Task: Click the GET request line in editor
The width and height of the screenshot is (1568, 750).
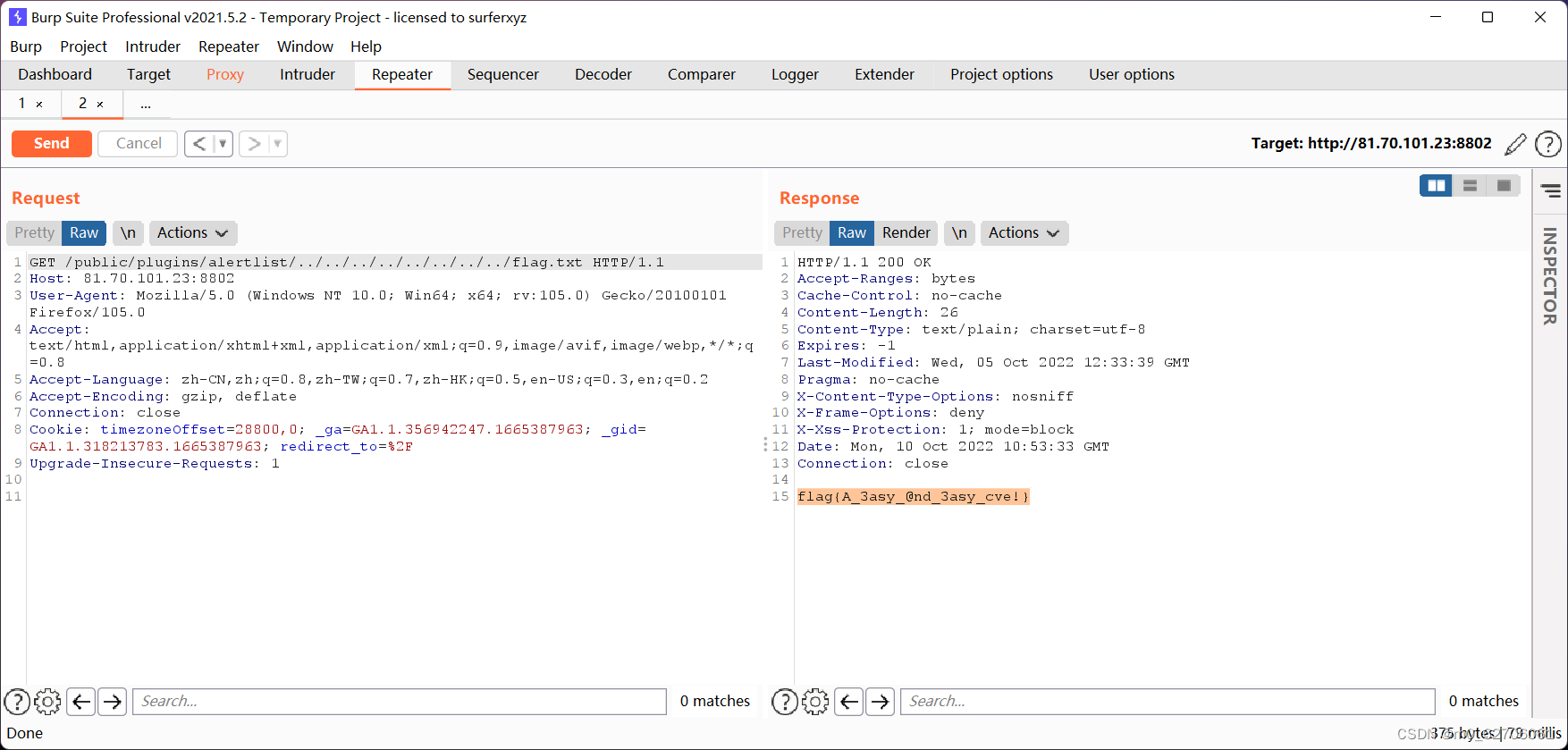Action: 394,262
